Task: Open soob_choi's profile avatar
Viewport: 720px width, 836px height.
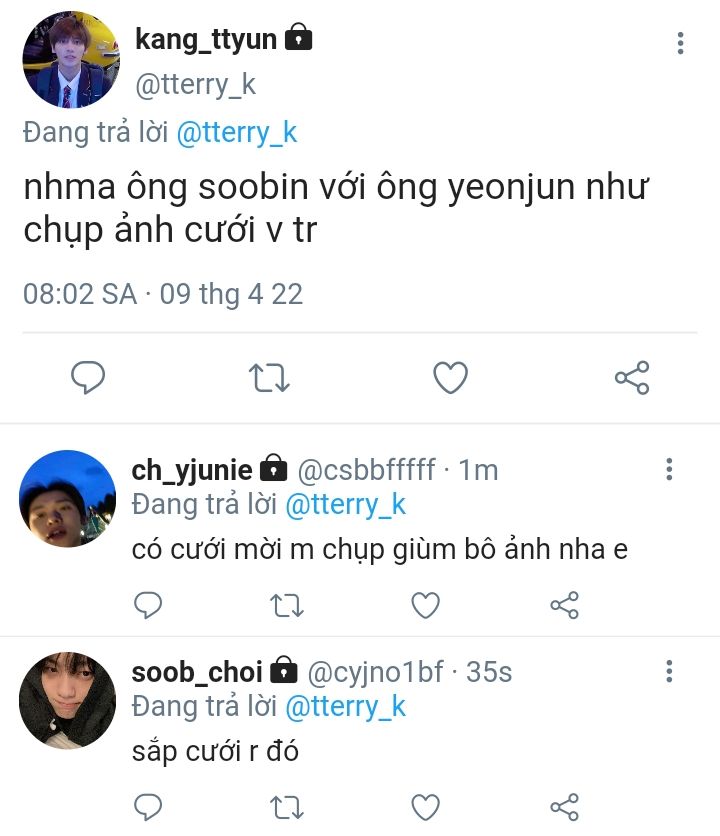Action: coord(68,700)
